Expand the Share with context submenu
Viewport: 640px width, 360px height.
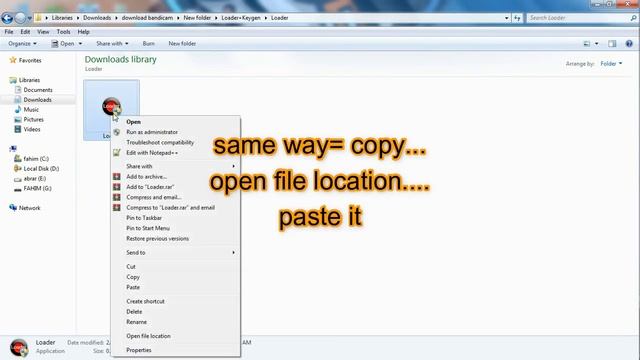point(176,167)
